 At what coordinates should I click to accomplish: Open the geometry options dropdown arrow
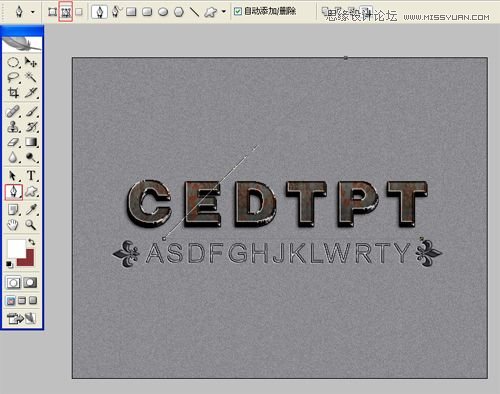coord(224,12)
